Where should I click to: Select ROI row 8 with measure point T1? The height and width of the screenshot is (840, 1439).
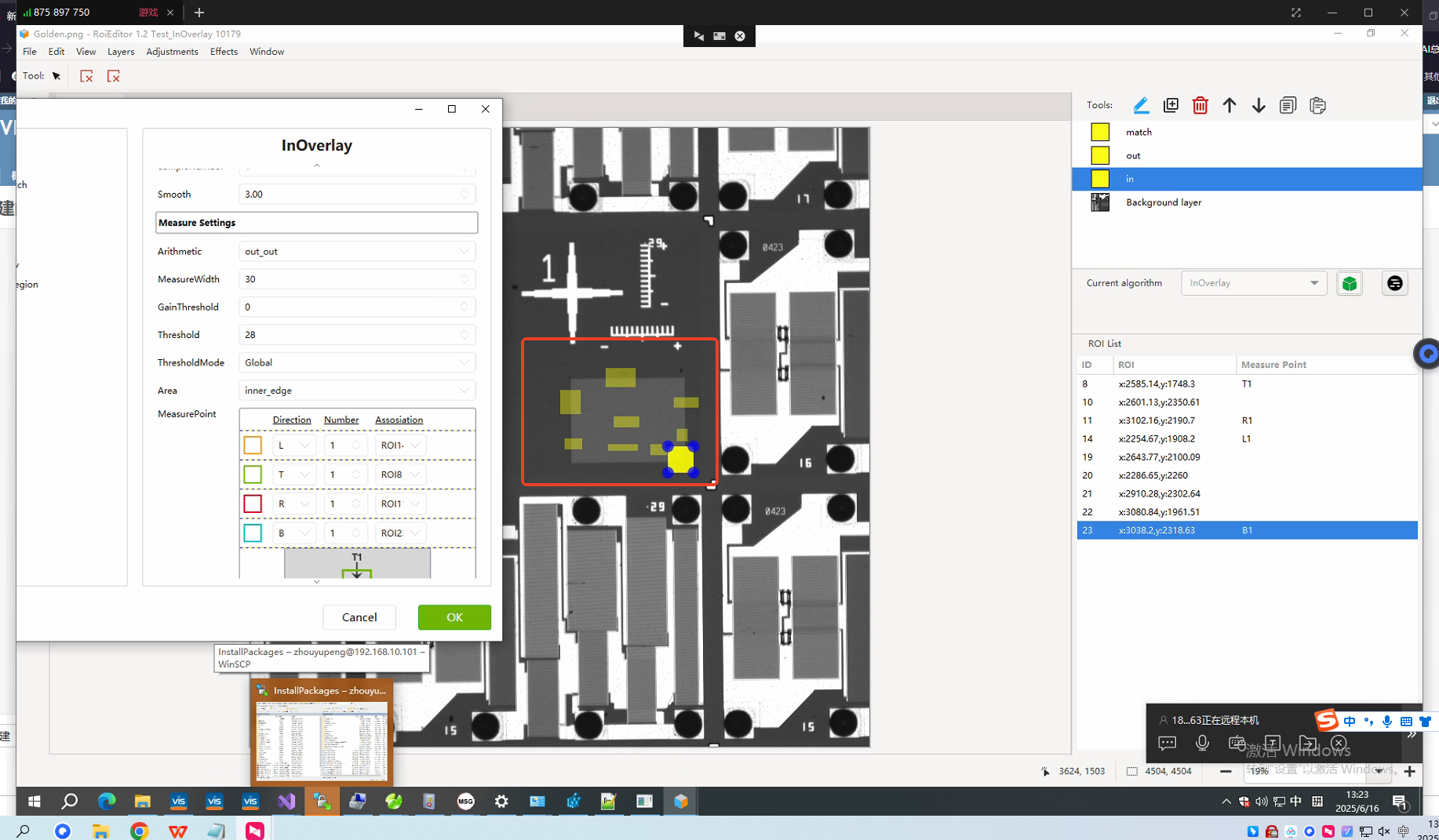[1247, 384]
